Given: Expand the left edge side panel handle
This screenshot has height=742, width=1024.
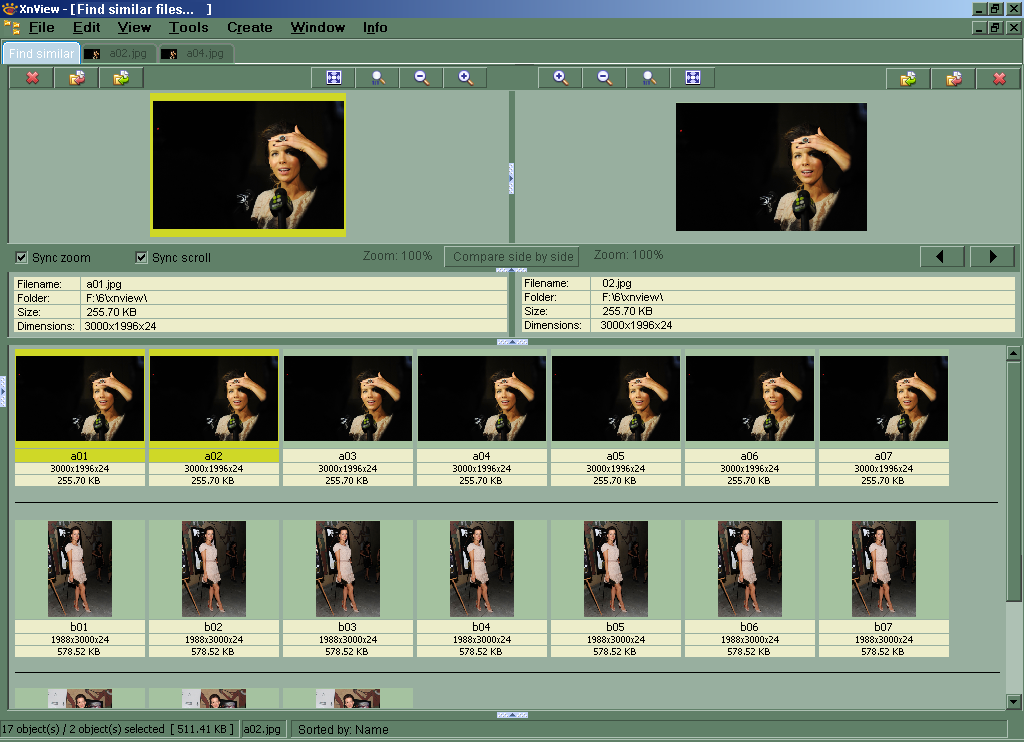Looking at the screenshot, I should tap(3, 391).
